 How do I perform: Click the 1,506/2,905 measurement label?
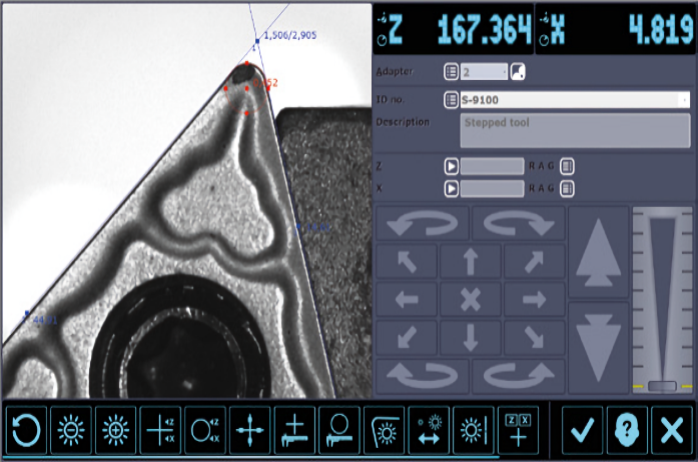(x=290, y=35)
